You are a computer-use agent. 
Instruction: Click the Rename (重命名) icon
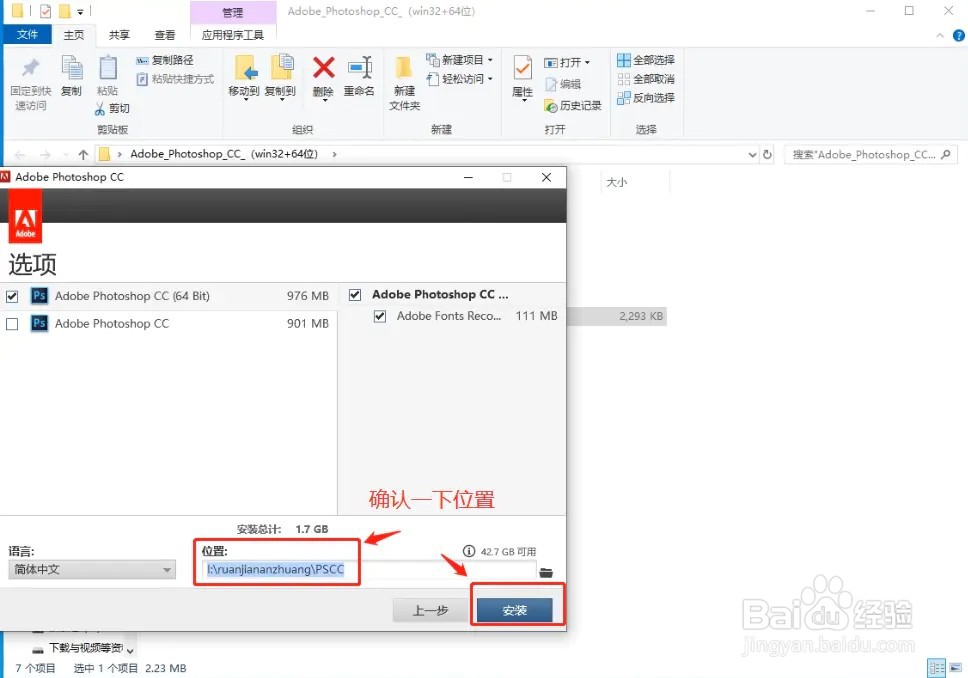(360, 68)
